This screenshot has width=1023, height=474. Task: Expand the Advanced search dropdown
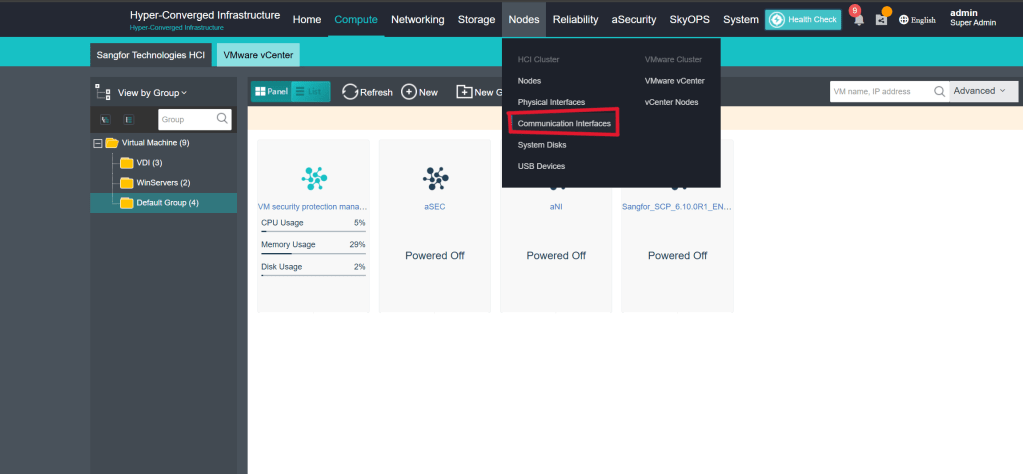(983, 91)
